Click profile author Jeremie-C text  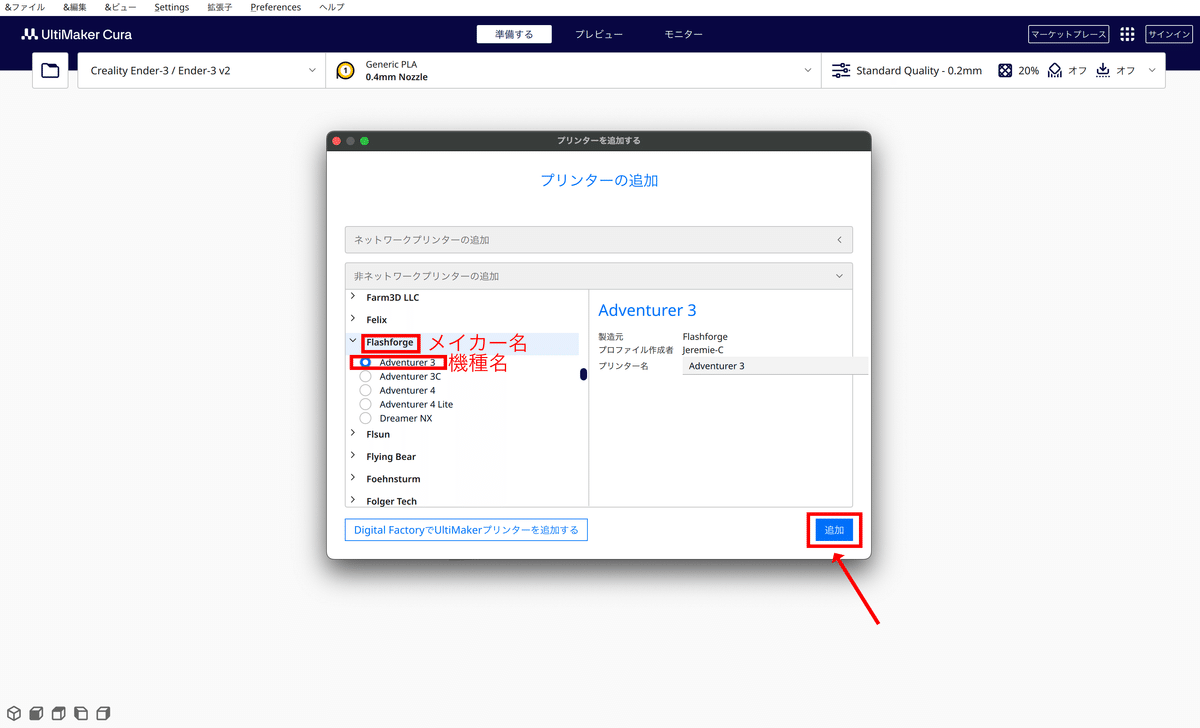pos(703,350)
